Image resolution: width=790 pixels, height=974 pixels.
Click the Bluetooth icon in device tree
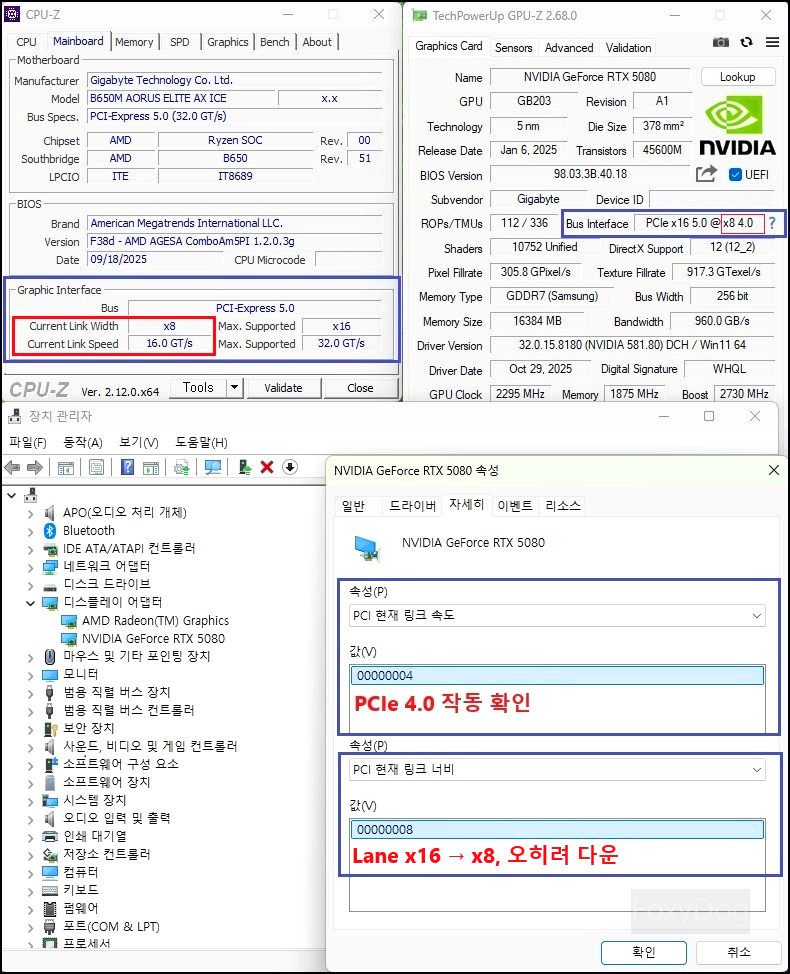click(50, 530)
